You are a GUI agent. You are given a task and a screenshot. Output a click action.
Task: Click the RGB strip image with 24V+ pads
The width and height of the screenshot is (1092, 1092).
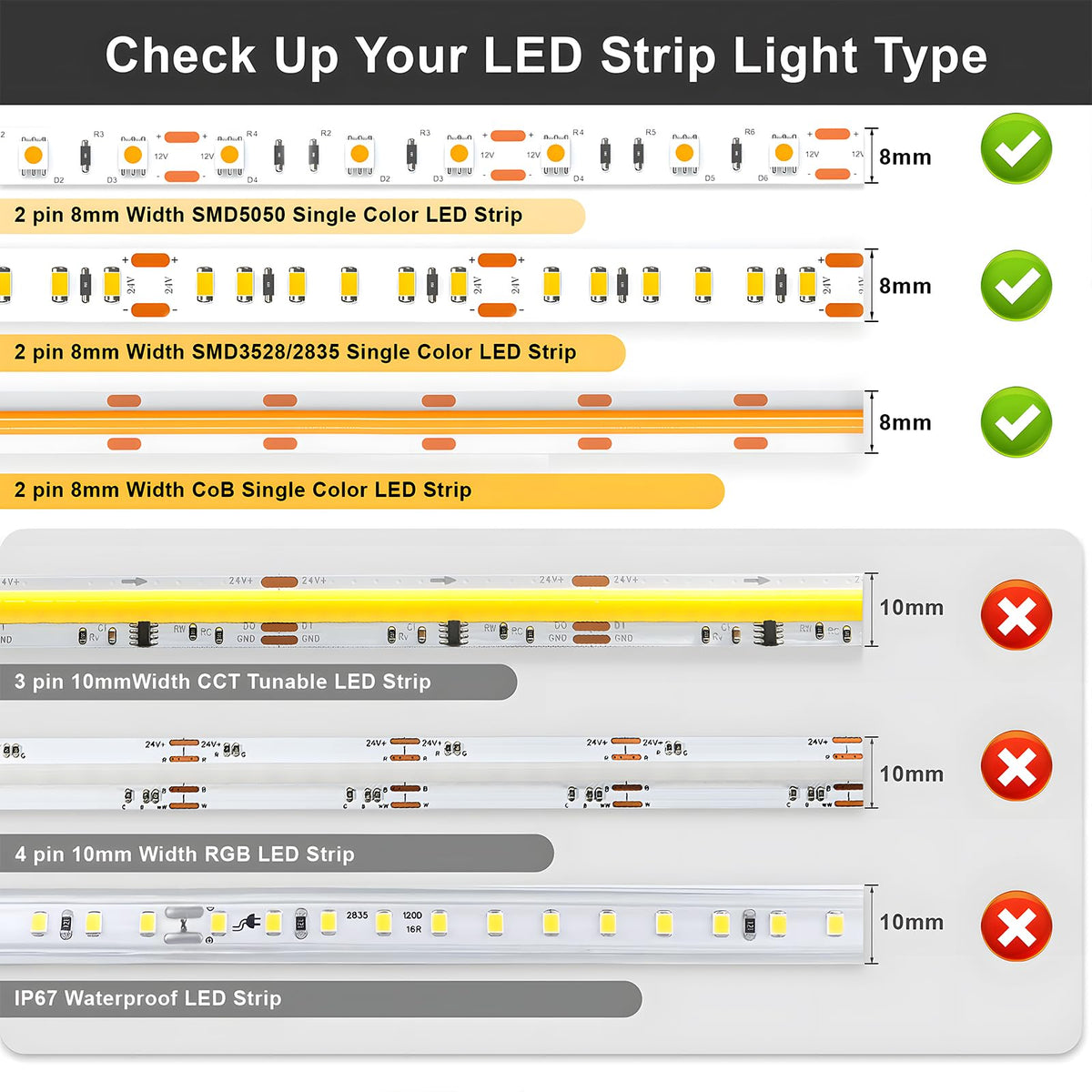point(431,773)
